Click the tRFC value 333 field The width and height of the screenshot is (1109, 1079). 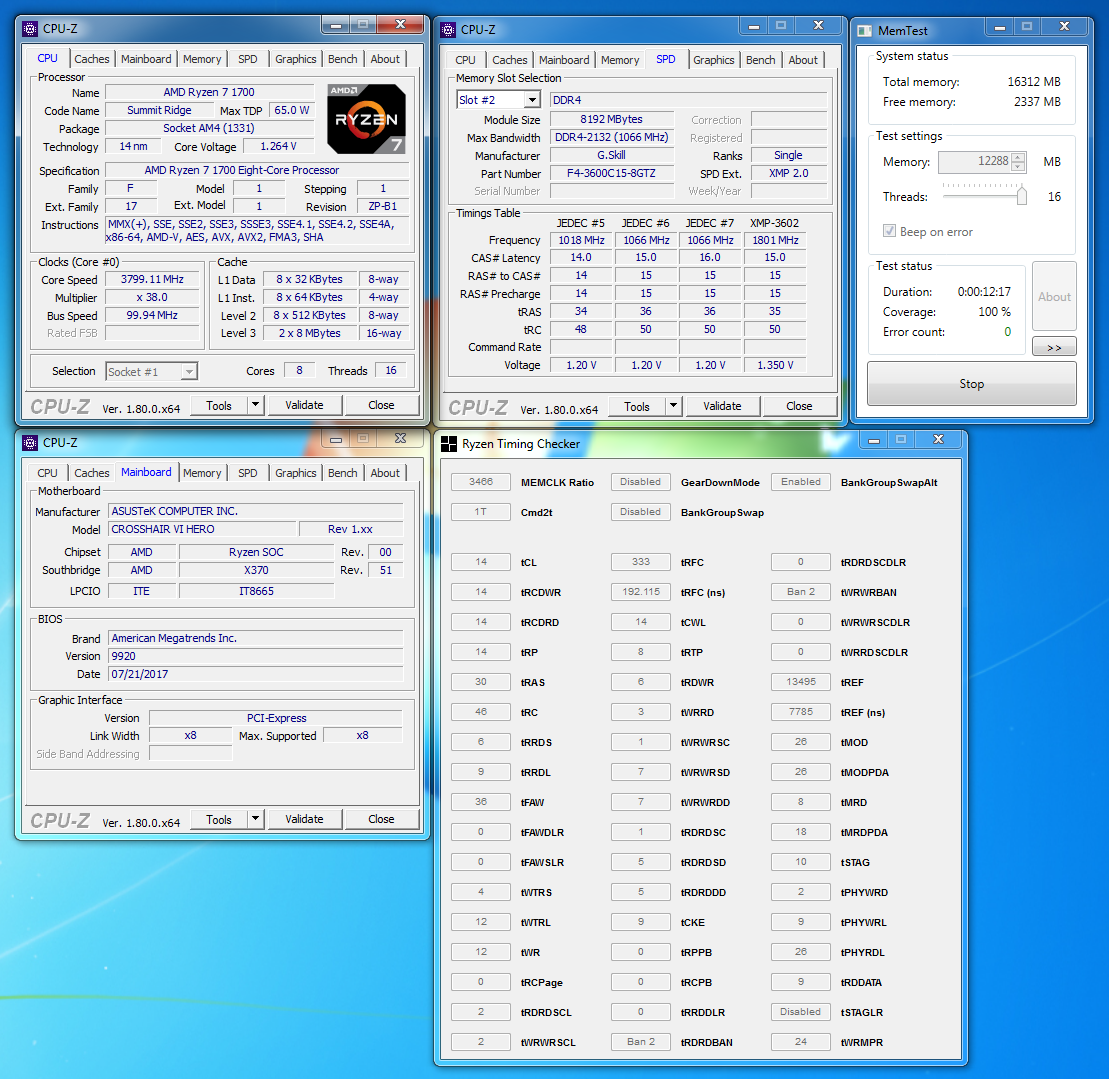[x=640, y=562]
